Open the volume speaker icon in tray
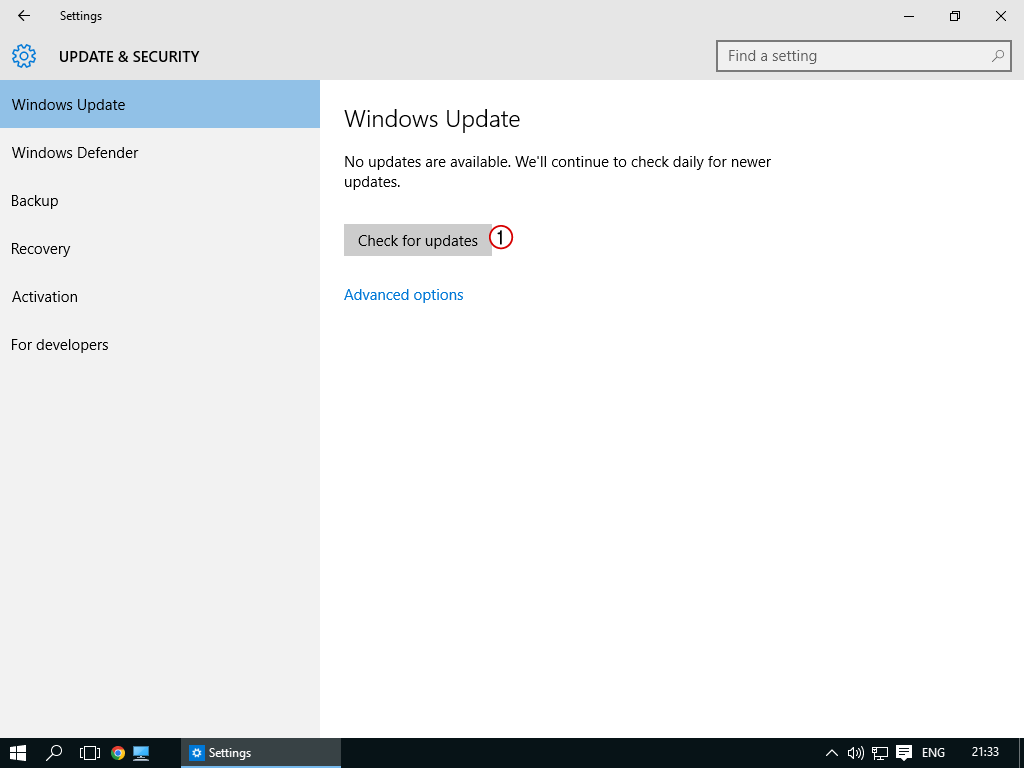1024x768 pixels. point(855,752)
